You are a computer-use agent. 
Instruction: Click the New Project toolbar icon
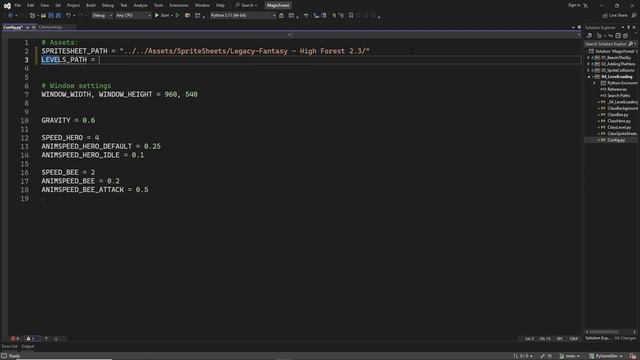[x=32, y=16]
